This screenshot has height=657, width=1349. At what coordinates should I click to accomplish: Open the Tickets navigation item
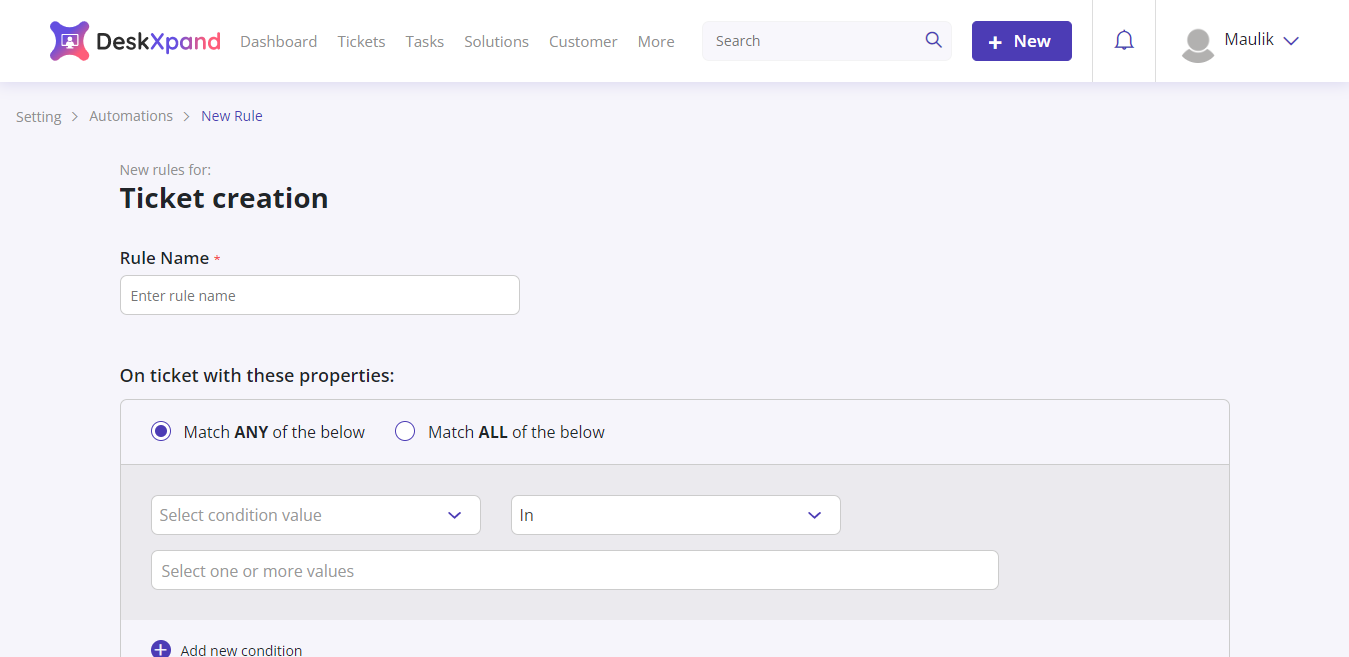coord(361,41)
